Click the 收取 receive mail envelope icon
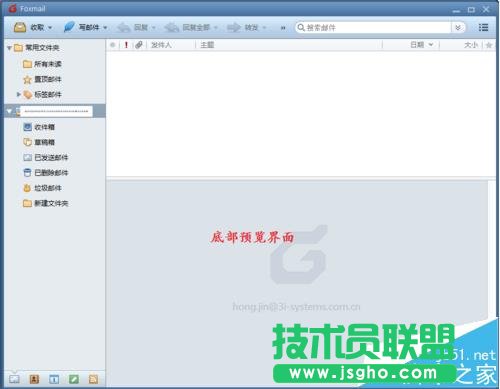Image resolution: width=500 pixels, height=389 pixels. 20,27
